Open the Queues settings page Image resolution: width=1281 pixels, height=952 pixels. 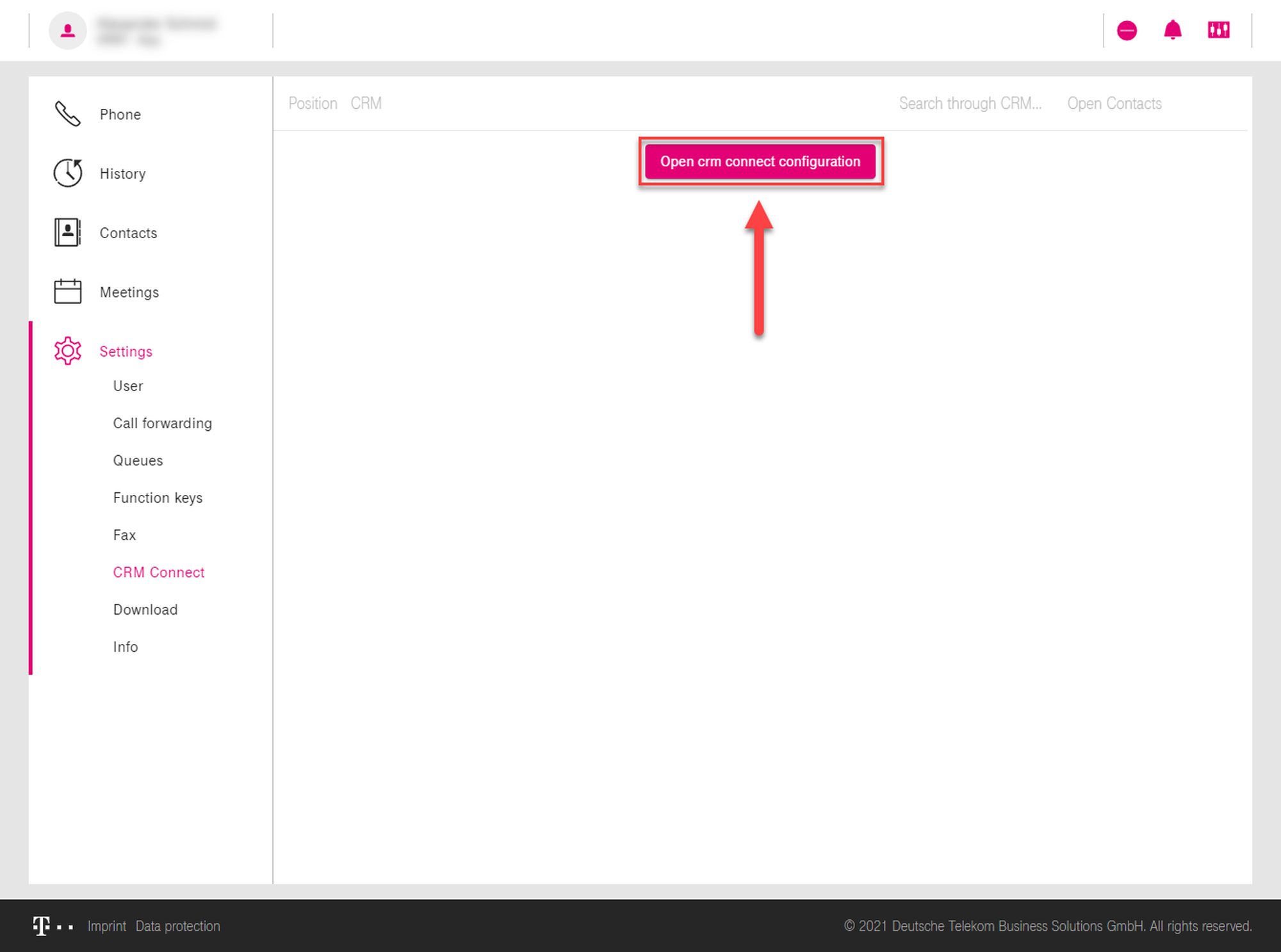coord(138,460)
